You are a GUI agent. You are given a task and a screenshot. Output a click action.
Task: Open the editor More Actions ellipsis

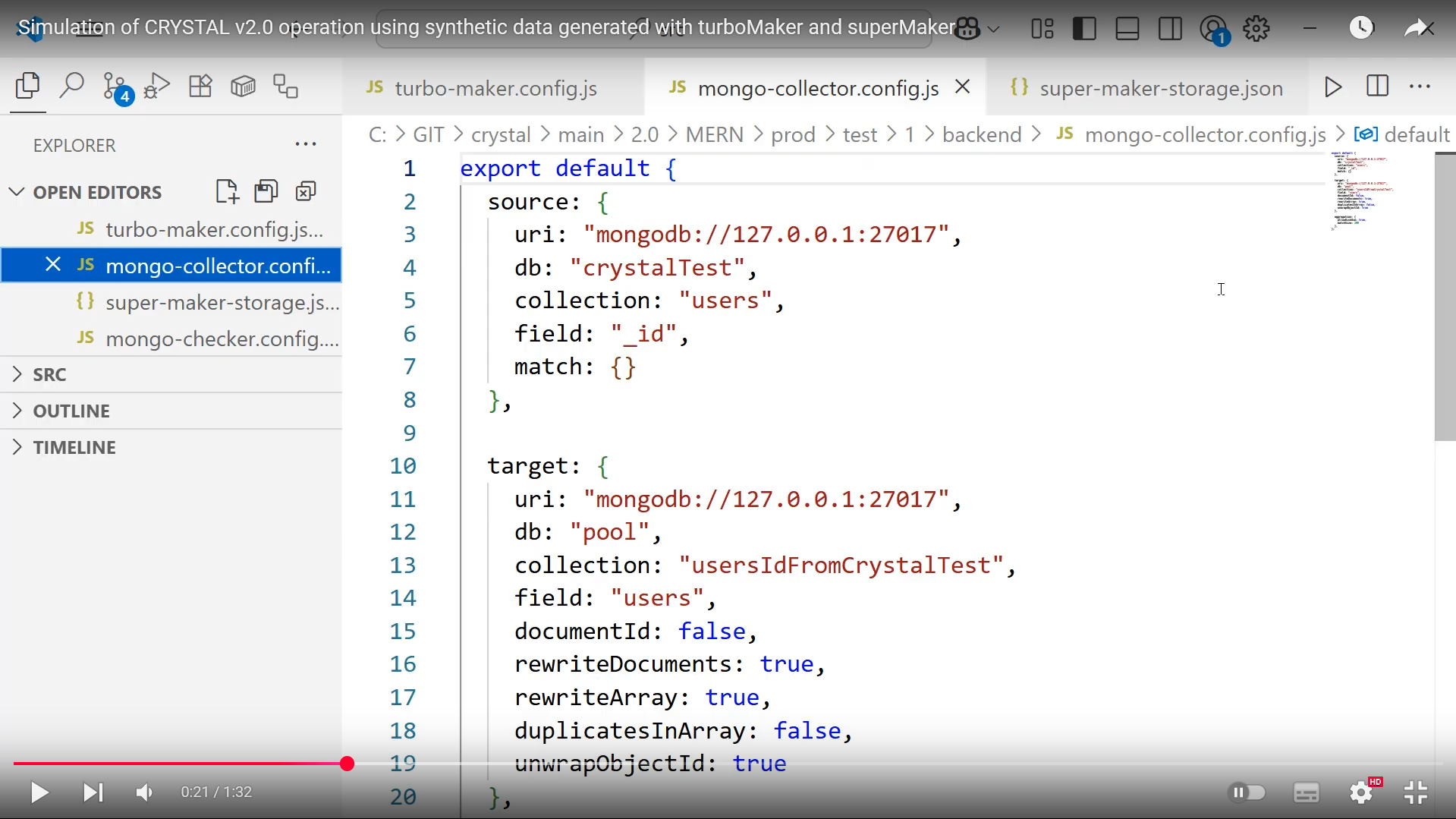pos(1420,87)
